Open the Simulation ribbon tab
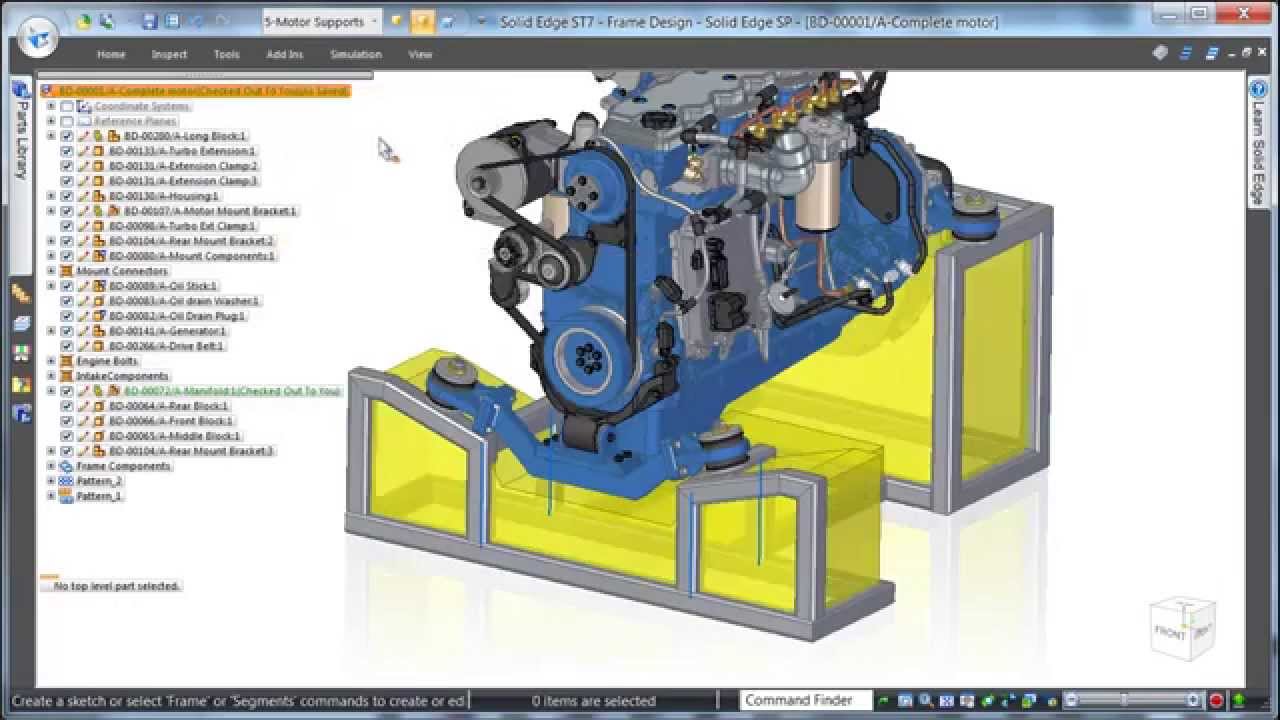Image resolution: width=1280 pixels, height=720 pixels. [356, 54]
